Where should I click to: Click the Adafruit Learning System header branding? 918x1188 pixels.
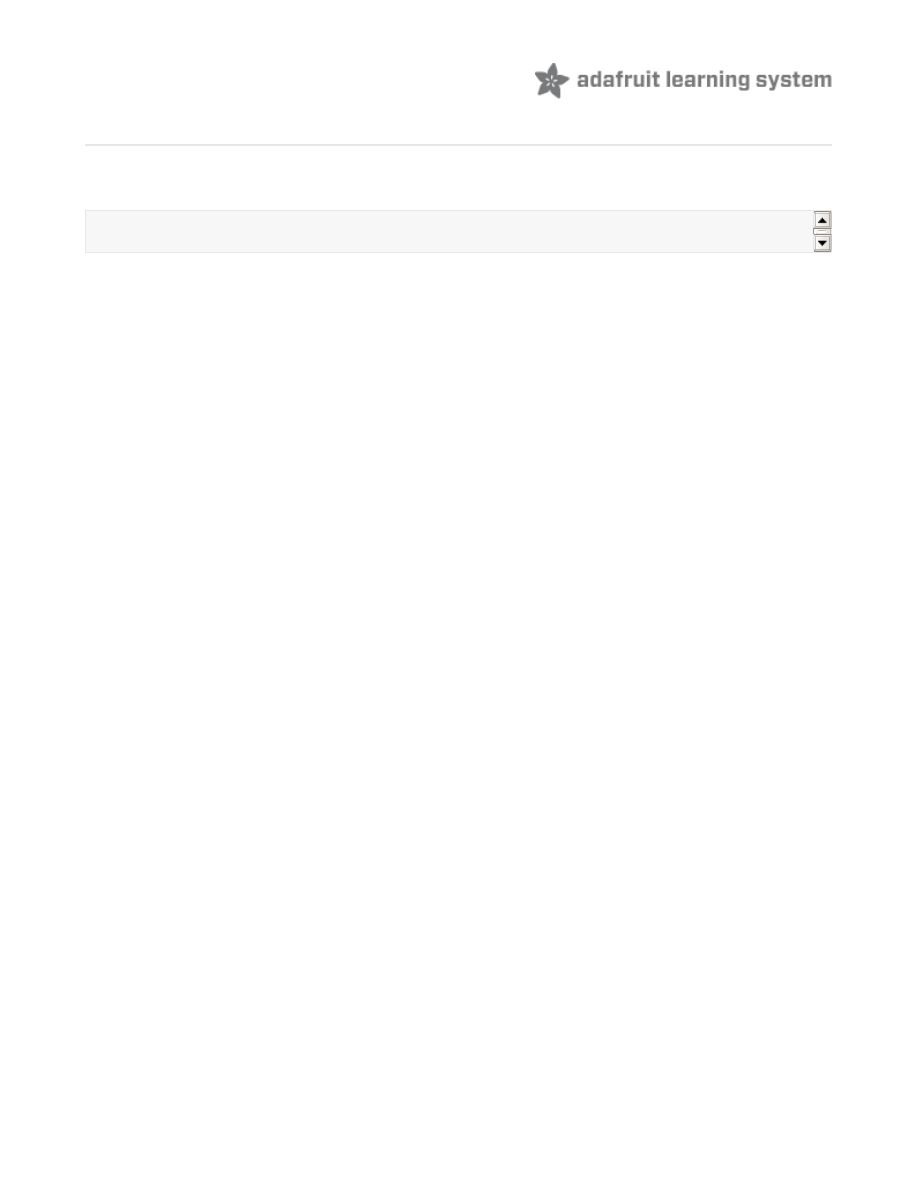click(683, 80)
